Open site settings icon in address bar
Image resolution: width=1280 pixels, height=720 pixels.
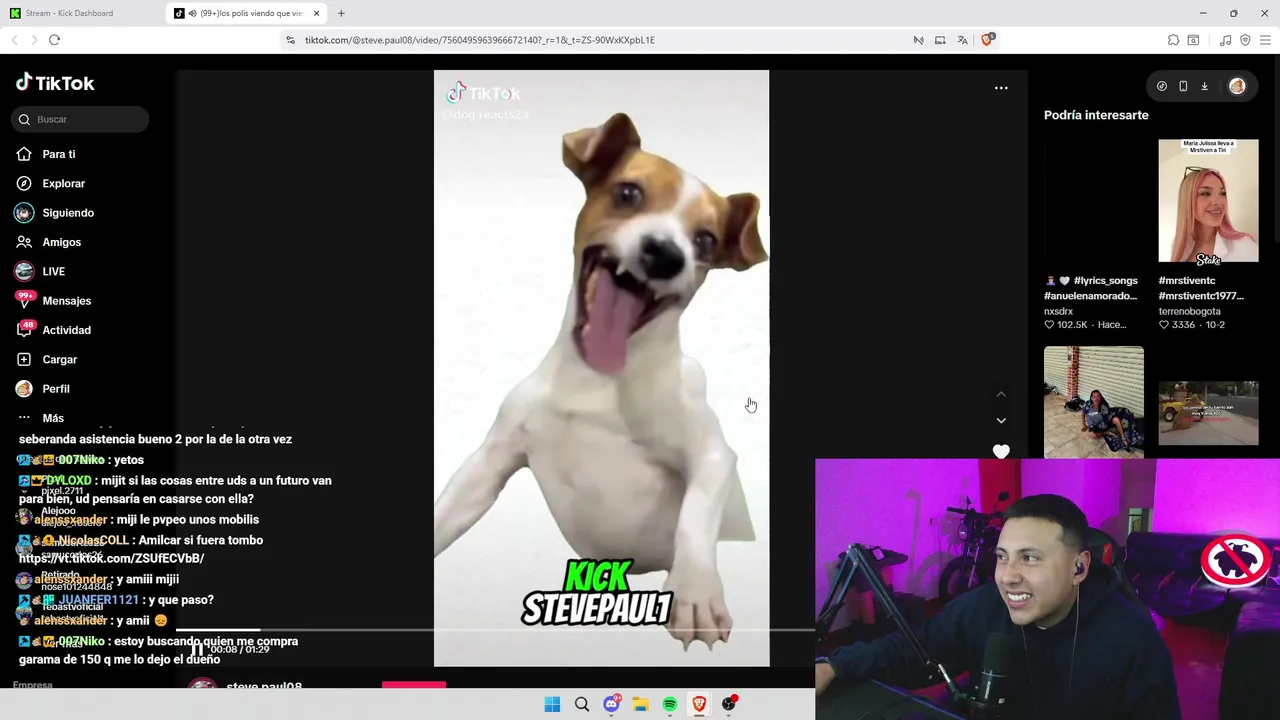pyautogui.click(x=290, y=40)
